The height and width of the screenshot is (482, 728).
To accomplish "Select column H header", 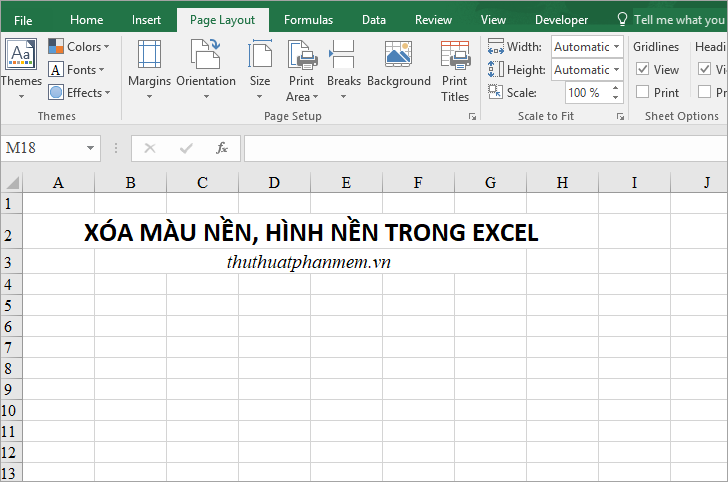I will 562,182.
